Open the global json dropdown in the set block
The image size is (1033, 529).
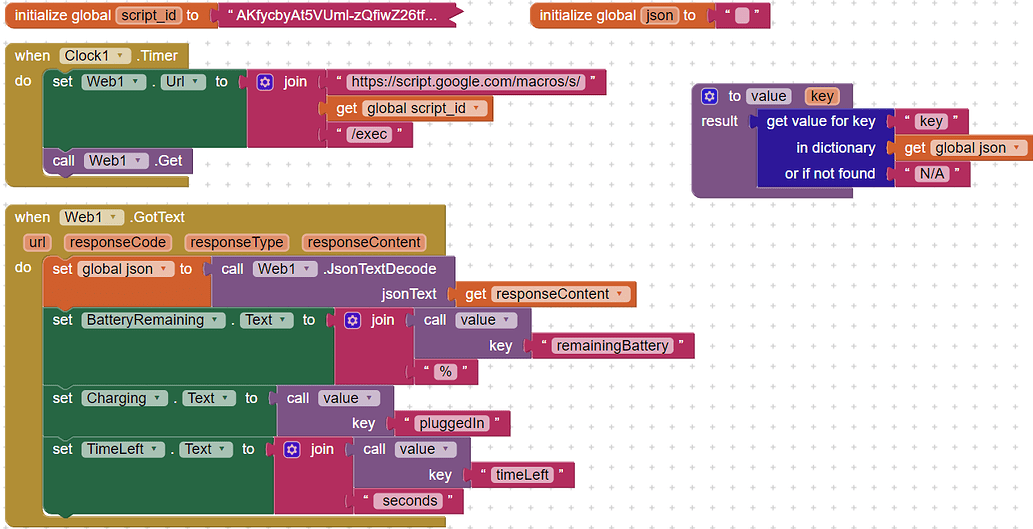click(x=125, y=269)
